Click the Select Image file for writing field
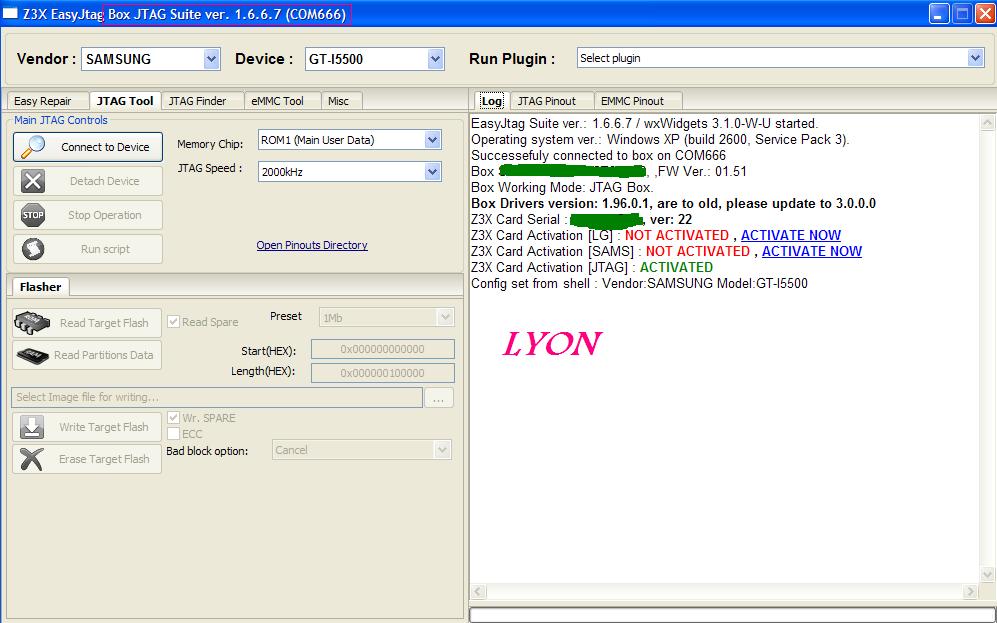 217,397
